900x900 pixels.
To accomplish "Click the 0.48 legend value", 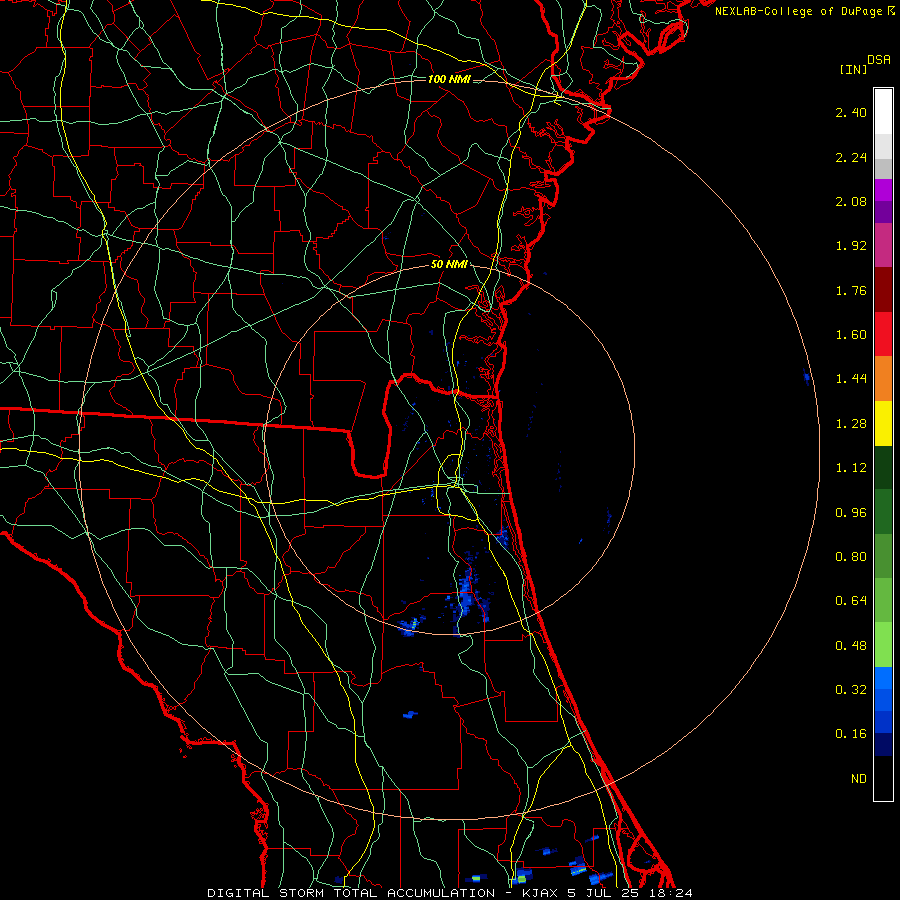I will click(851, 646).
